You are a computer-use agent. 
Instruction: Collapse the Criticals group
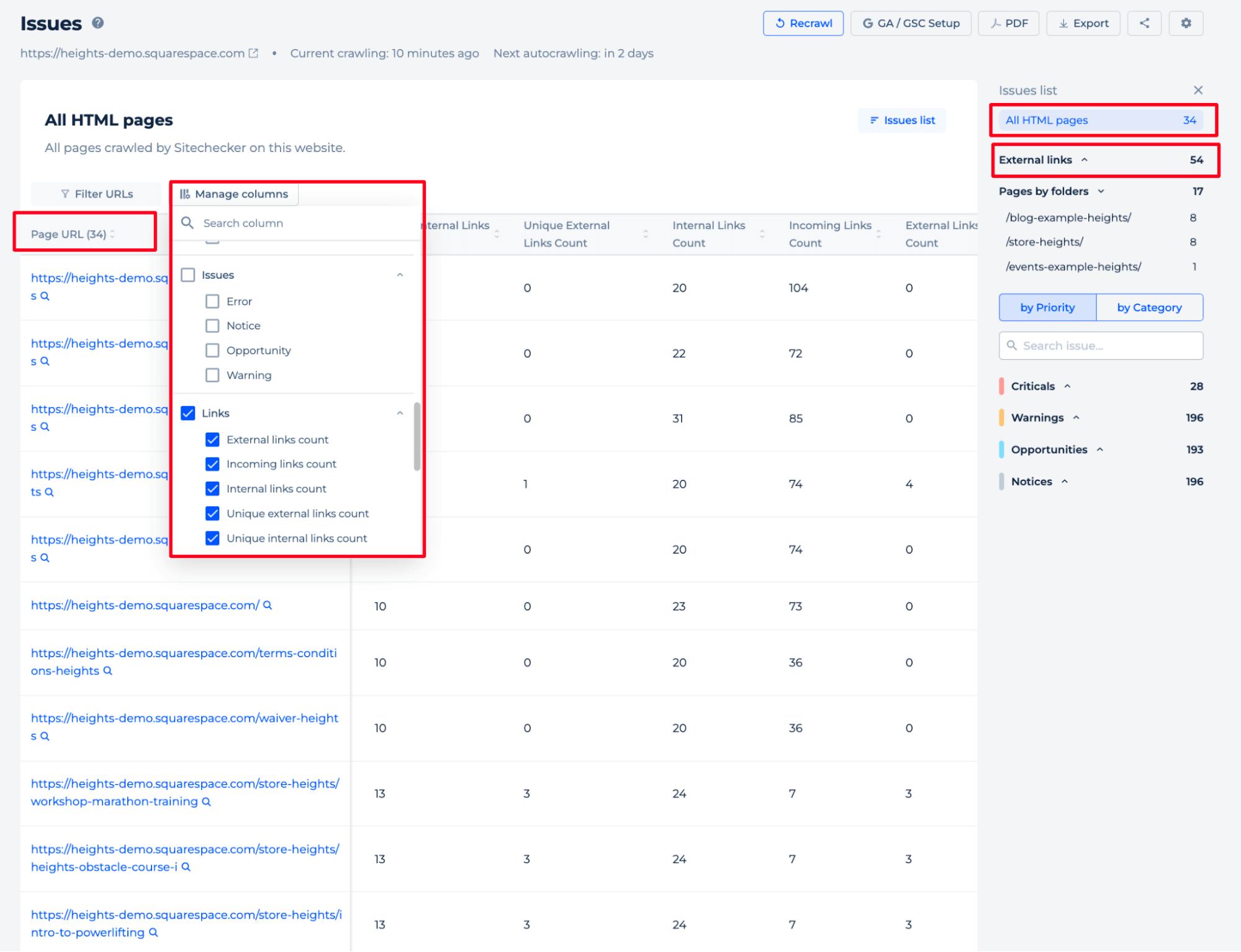click(1067, 387)
